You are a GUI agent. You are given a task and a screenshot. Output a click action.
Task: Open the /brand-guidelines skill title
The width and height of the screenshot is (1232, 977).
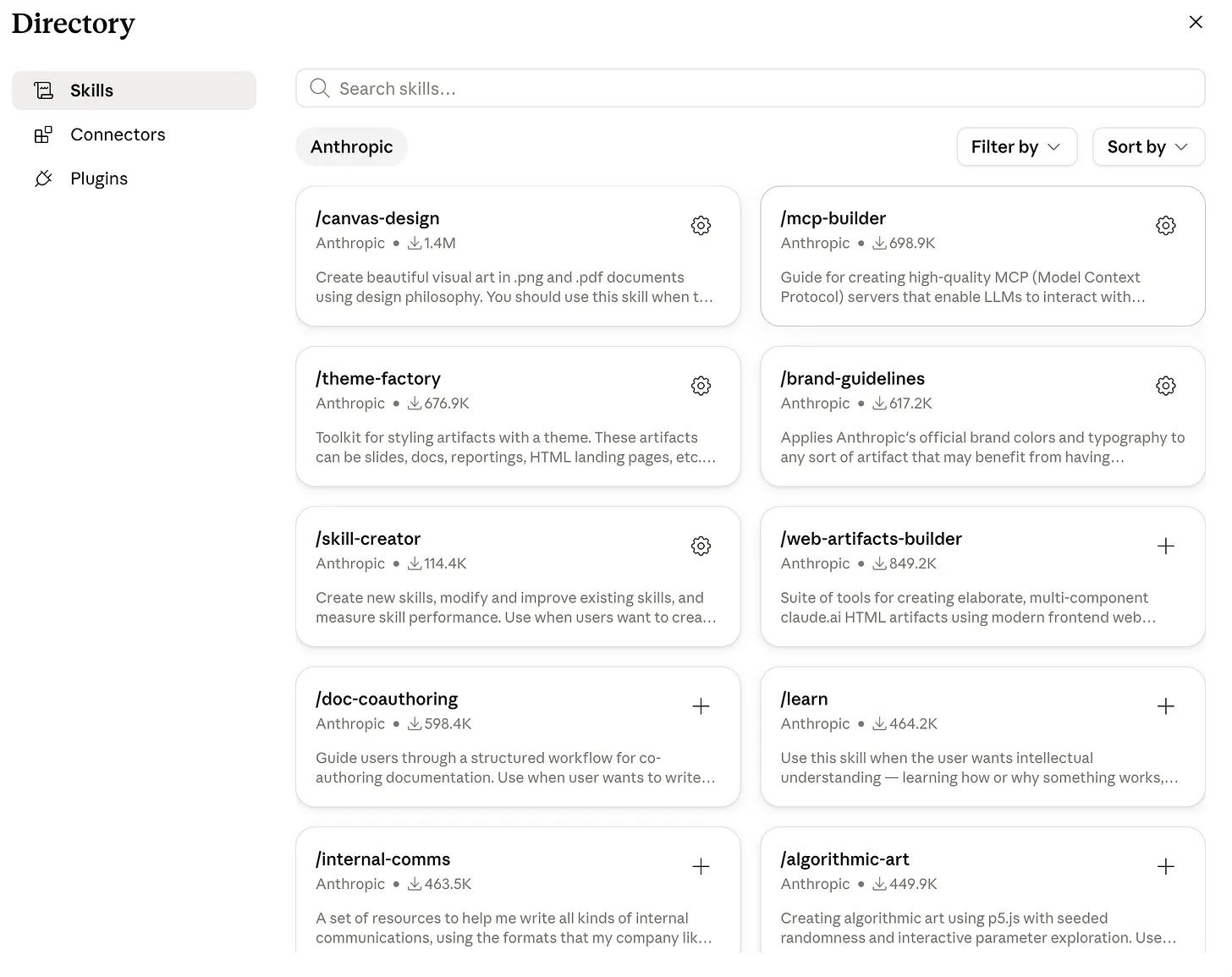click(852, 378)
